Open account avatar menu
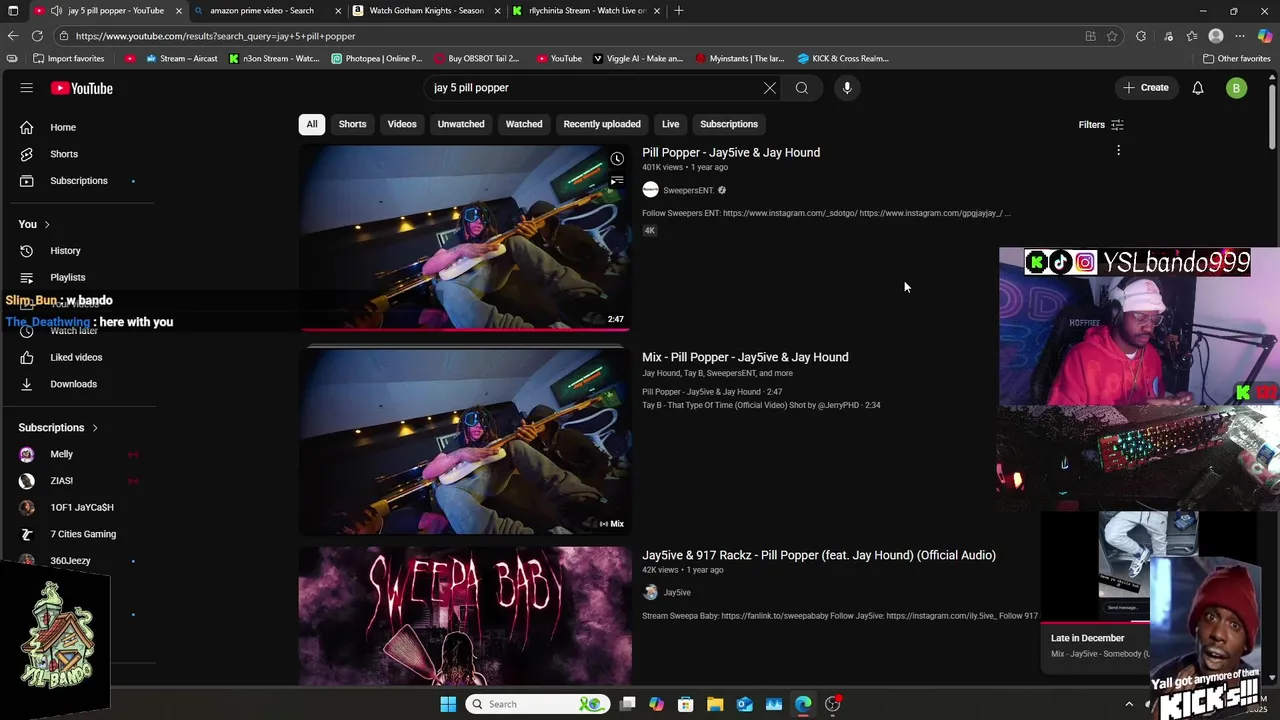Screen dimensions: 1280x720 click(1237, 88)
